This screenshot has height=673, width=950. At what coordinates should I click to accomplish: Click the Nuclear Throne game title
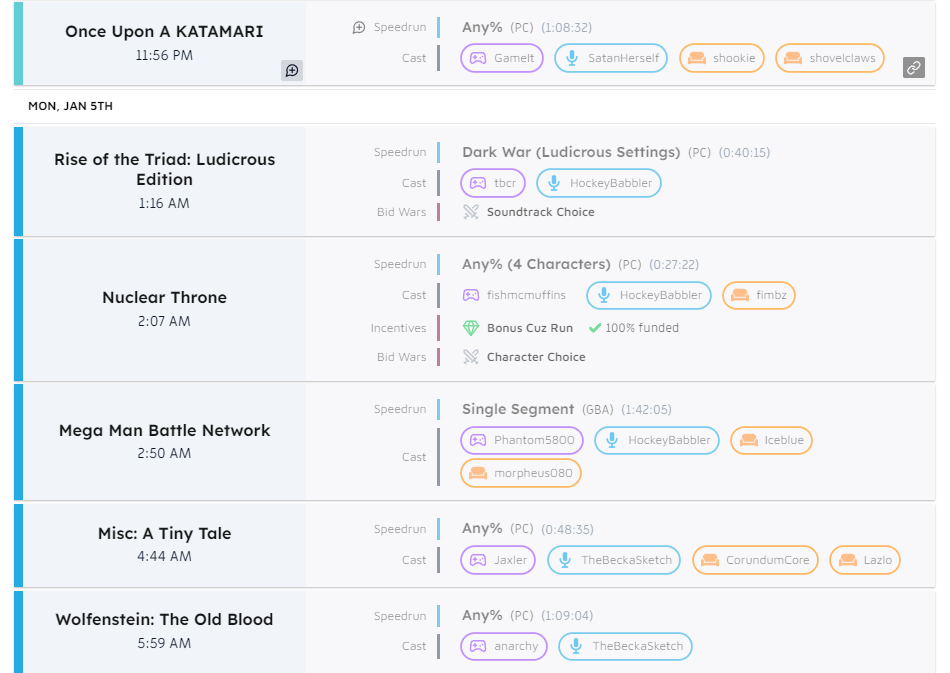(x=164, y=297)
